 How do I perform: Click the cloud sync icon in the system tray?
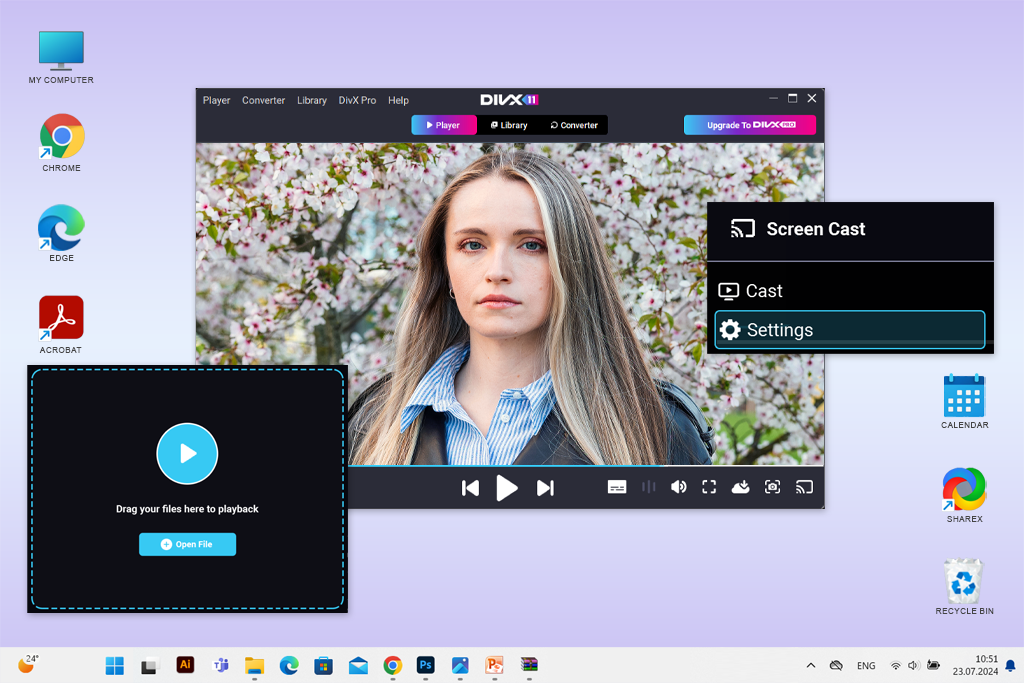tap(836, 665)
